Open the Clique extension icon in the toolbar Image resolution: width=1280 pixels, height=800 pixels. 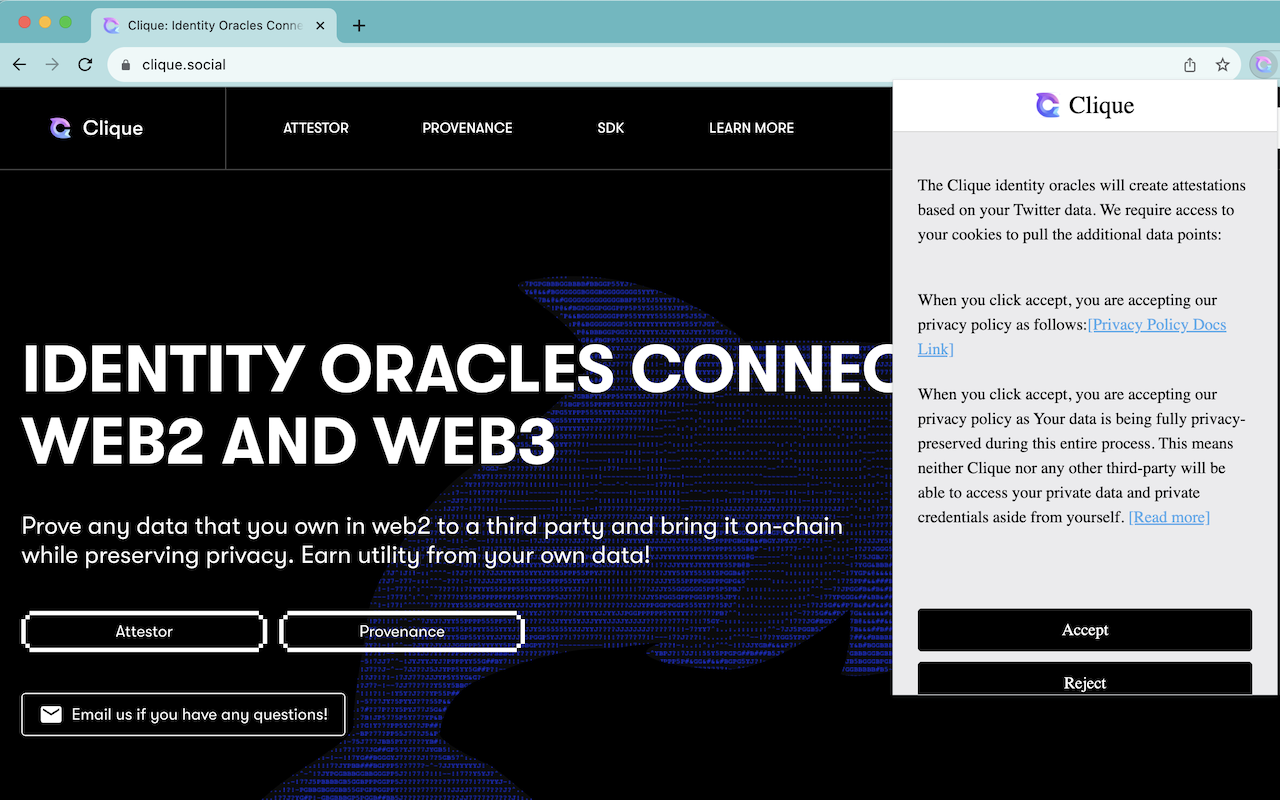point(1262,64)
